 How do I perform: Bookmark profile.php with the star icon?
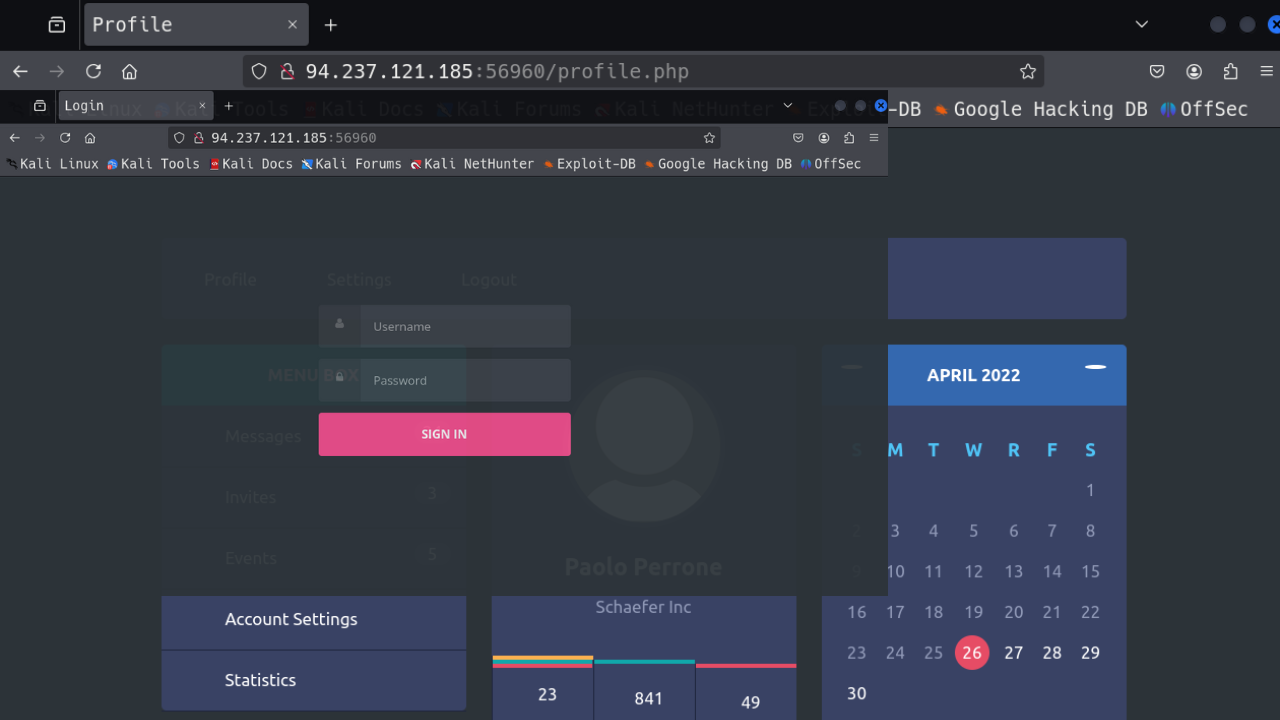(x=1027, y=71)
